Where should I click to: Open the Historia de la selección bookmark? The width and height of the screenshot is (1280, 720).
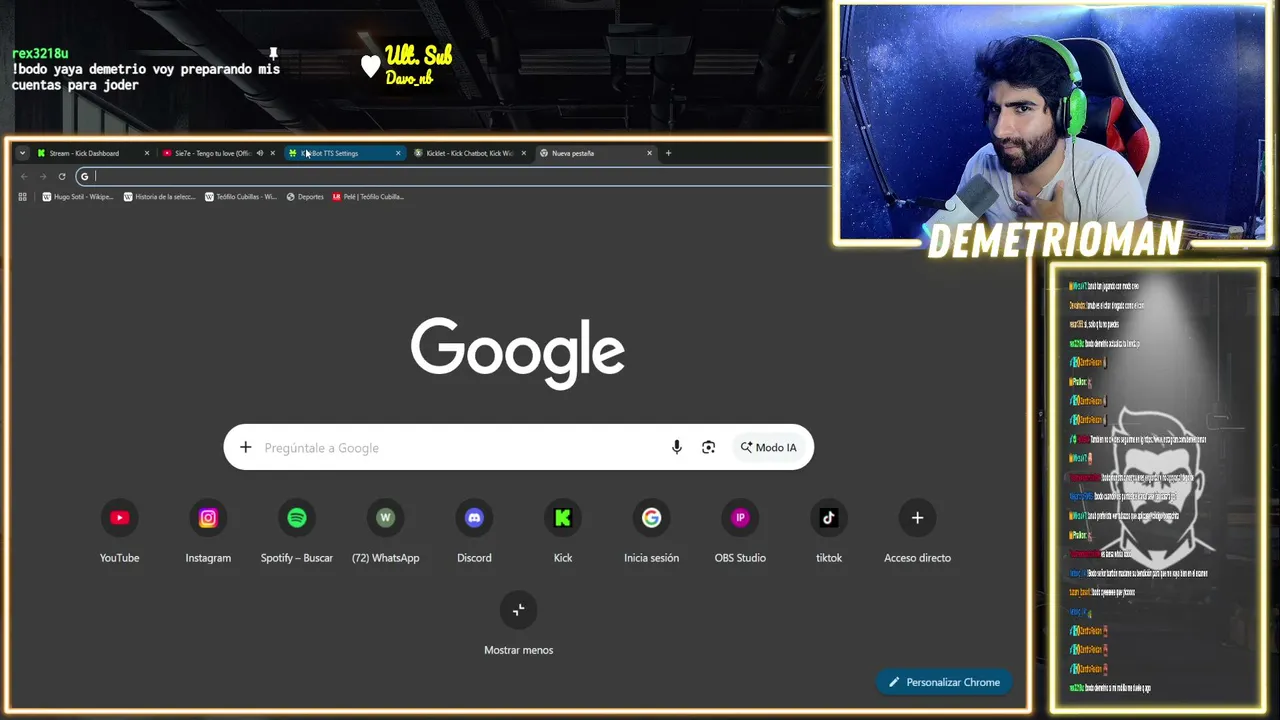[x=159, y=197]
